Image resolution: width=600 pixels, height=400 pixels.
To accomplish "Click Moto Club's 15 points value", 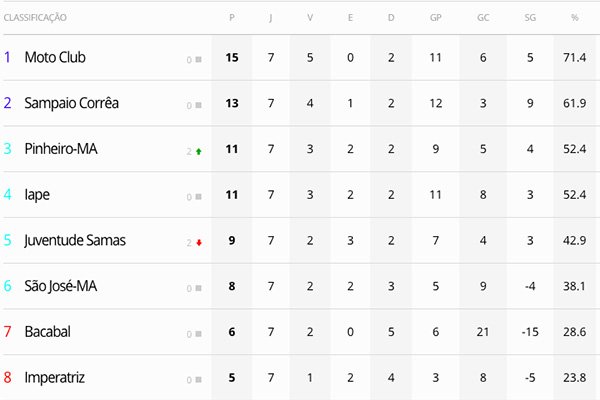I will coord(232,57).
